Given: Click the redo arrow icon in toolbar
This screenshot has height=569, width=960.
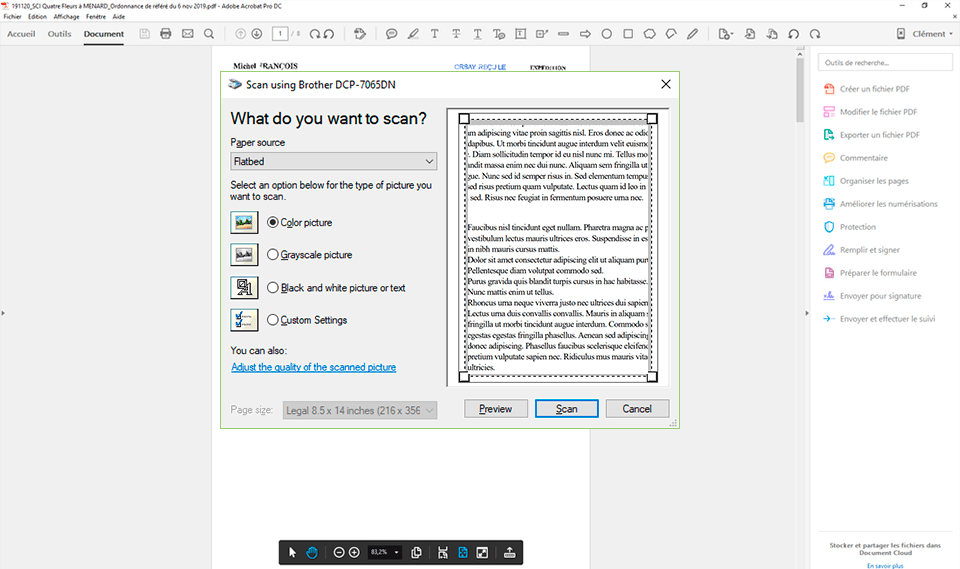Looking at the screenshot, I should 815,34.
